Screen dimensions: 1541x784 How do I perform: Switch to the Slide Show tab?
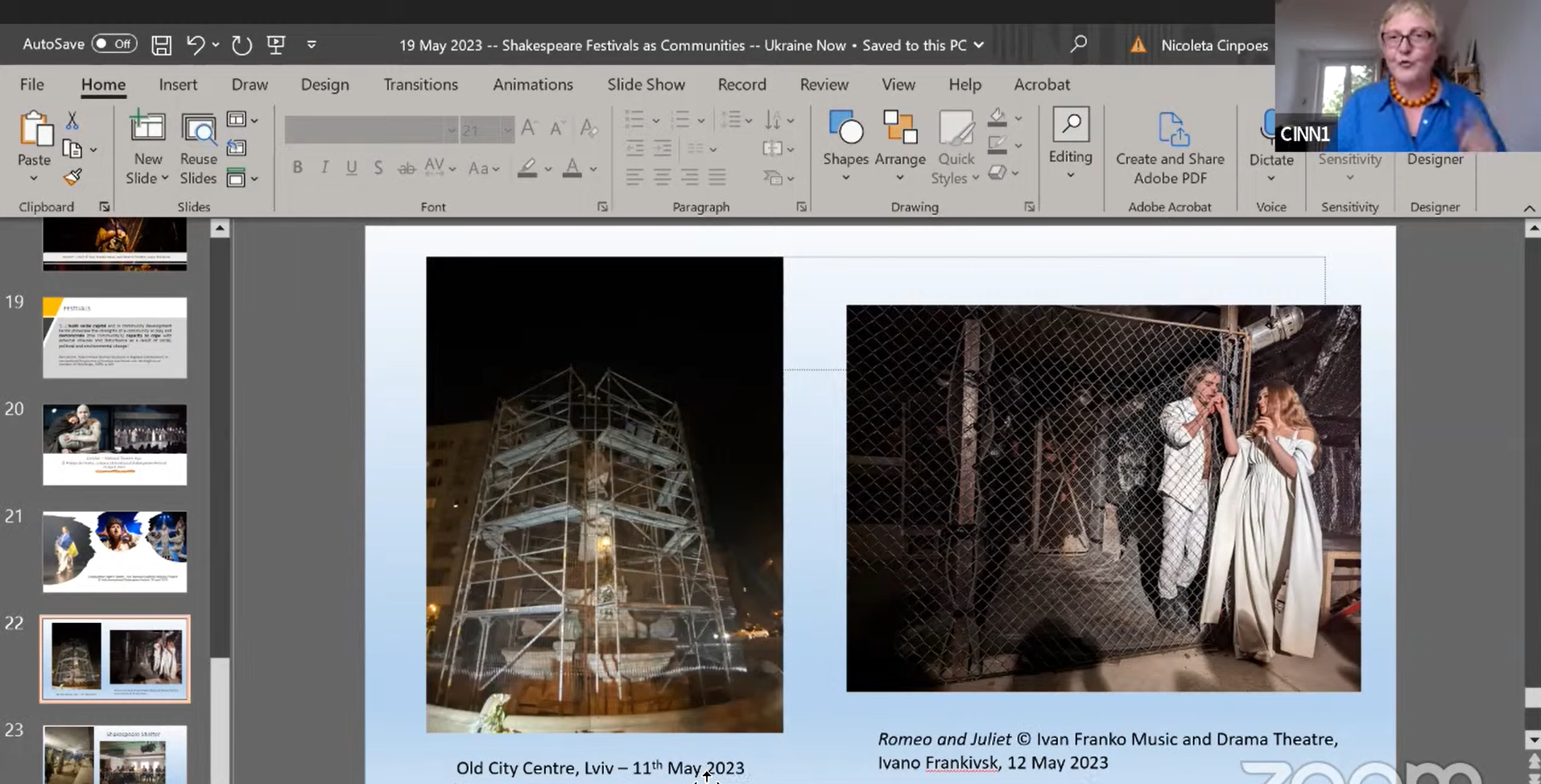(646, 85)
